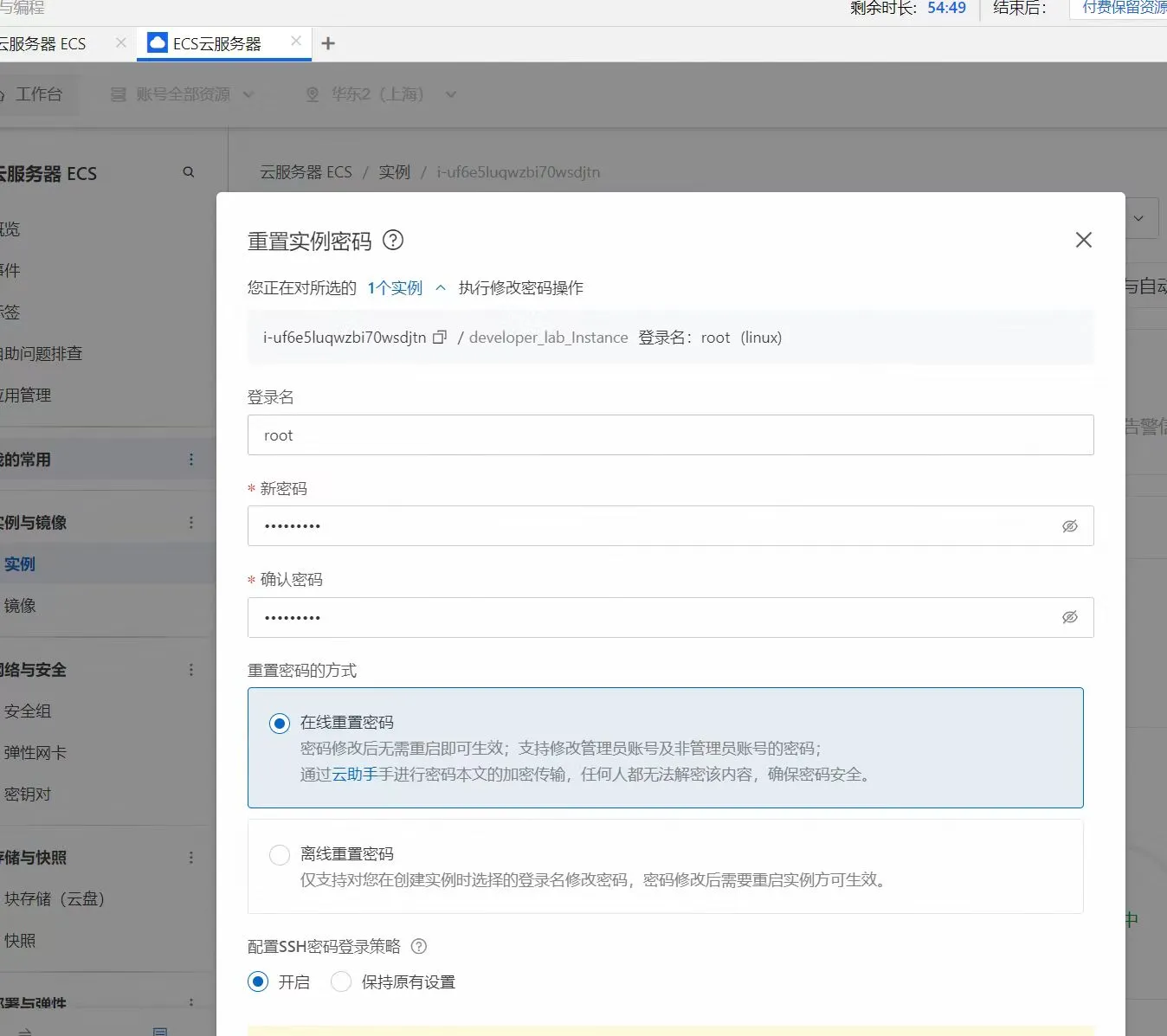This screenshot has width=1167, height=1036.
Task: Click the 新密码 password field
Action: click(x=670, y=525)
